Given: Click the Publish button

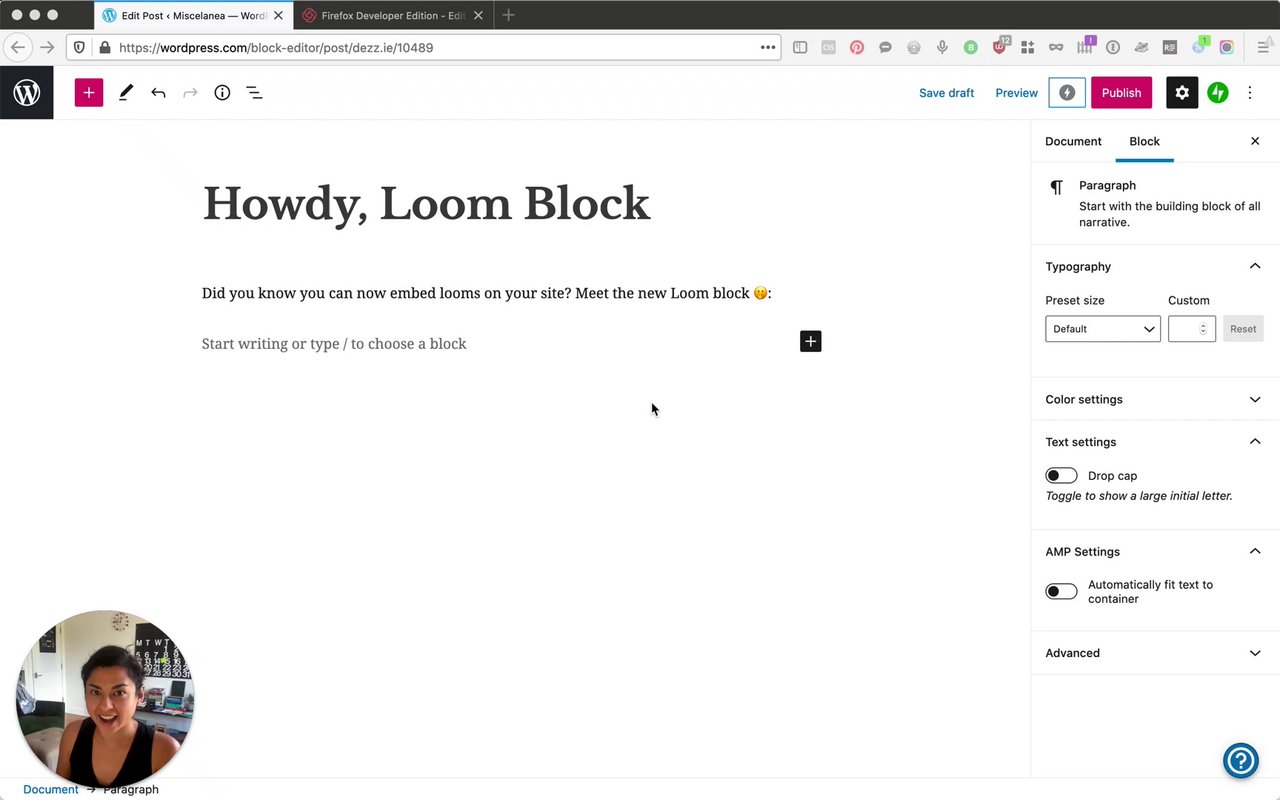Looking at the screenshot, I should tap(1121, 93).
